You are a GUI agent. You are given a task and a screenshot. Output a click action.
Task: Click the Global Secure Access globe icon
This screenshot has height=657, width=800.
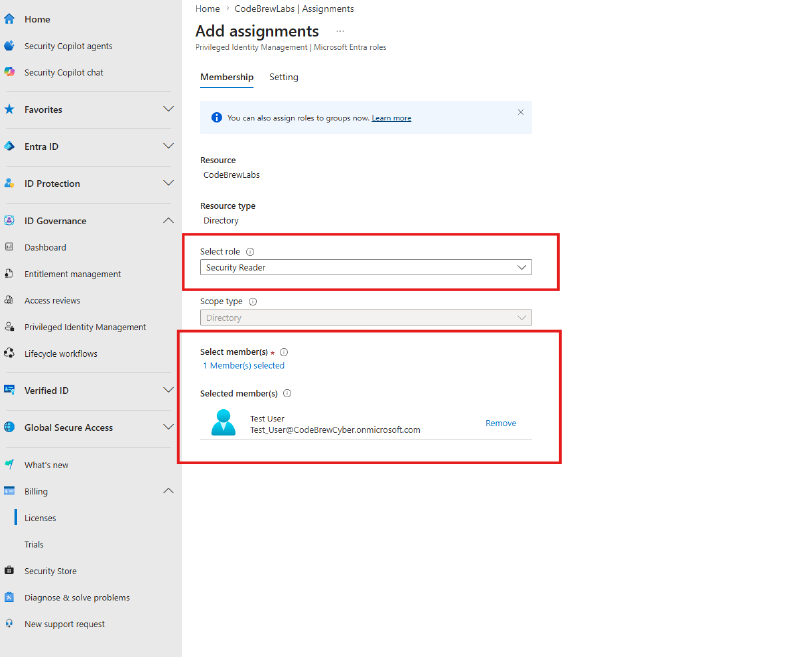point(9,427)
